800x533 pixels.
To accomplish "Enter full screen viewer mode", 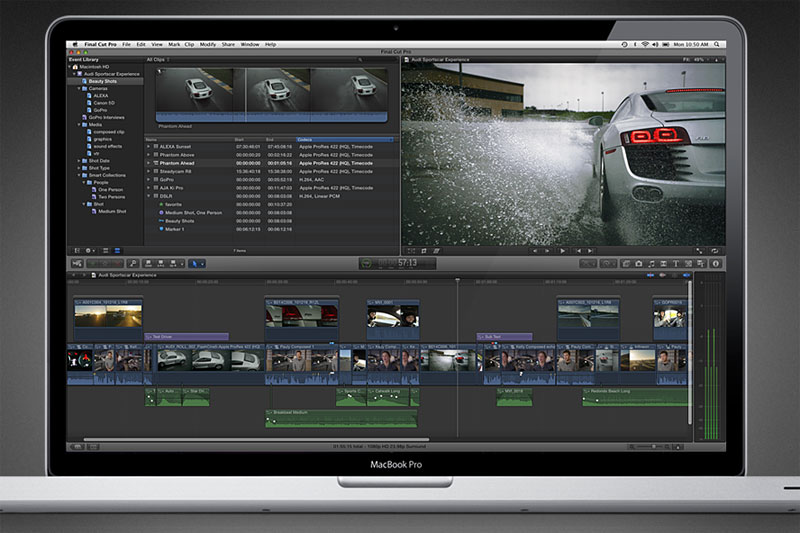I will pos(699,251).
